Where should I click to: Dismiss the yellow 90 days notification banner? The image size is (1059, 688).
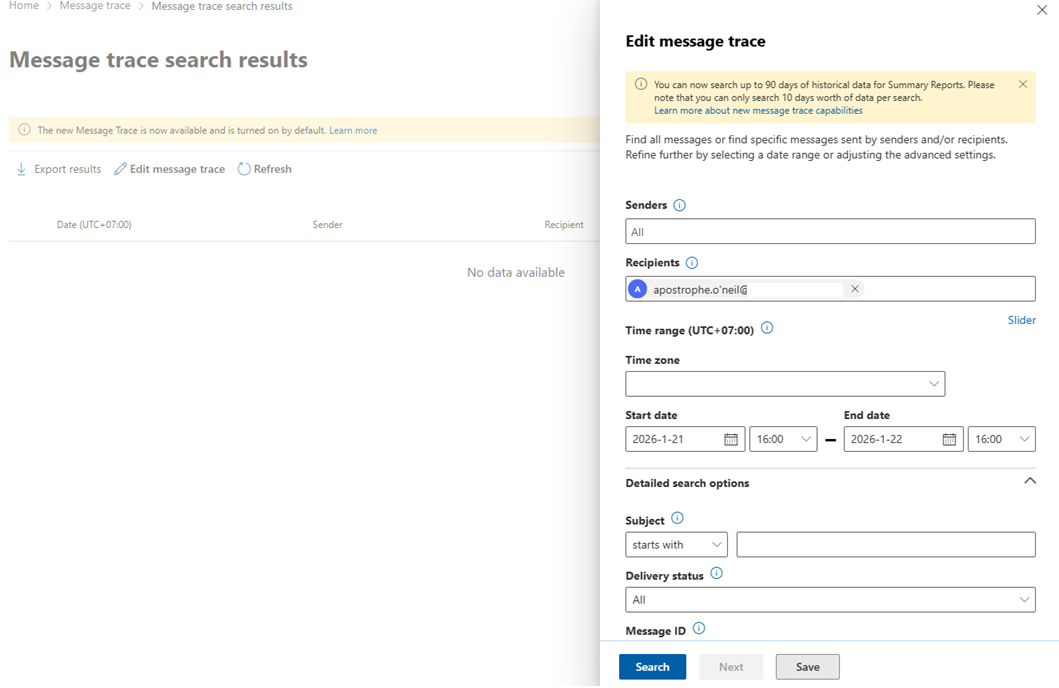tap(1023, 84)
